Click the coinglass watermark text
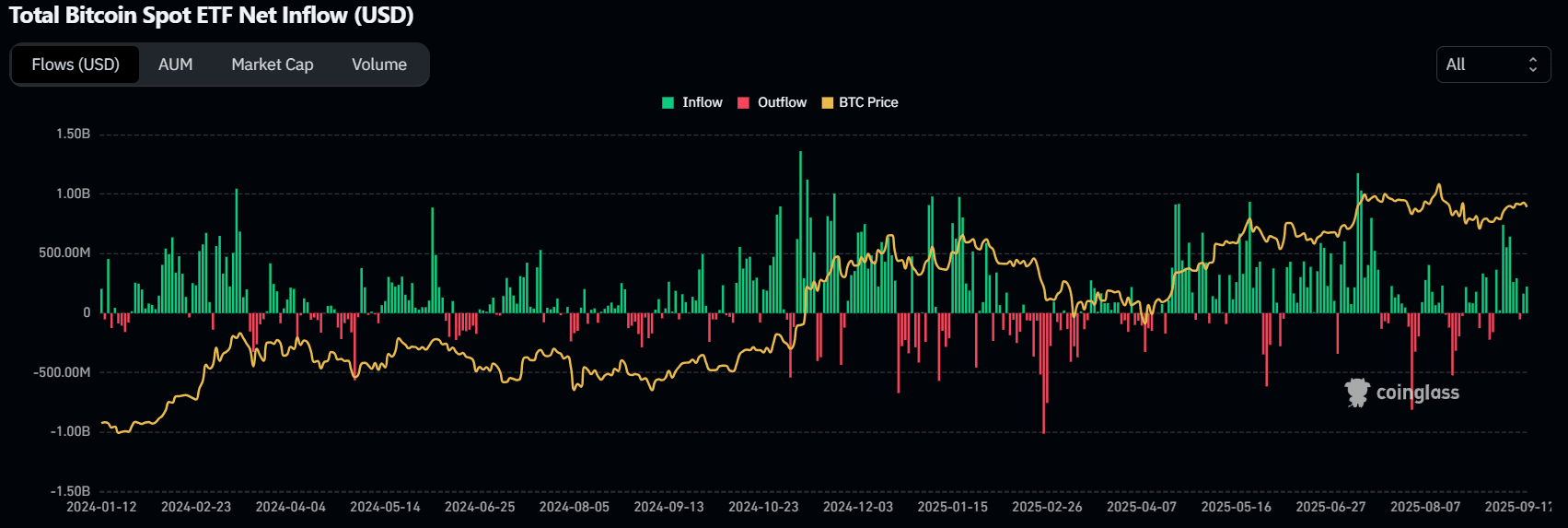1568x528 pixels. [1417, 393]
